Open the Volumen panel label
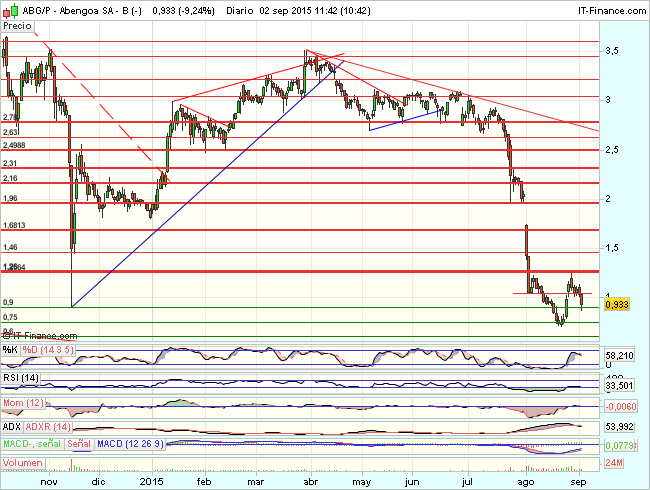The height and width of the screenshot is (490, 650). (24, 463)
